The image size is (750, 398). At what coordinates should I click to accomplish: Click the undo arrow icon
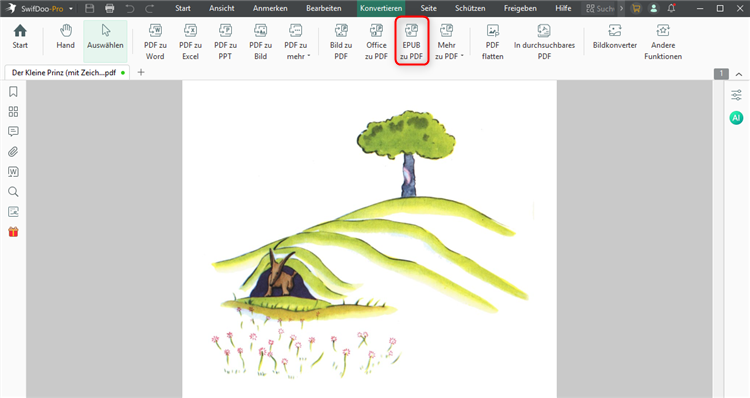tap(130, 8)
